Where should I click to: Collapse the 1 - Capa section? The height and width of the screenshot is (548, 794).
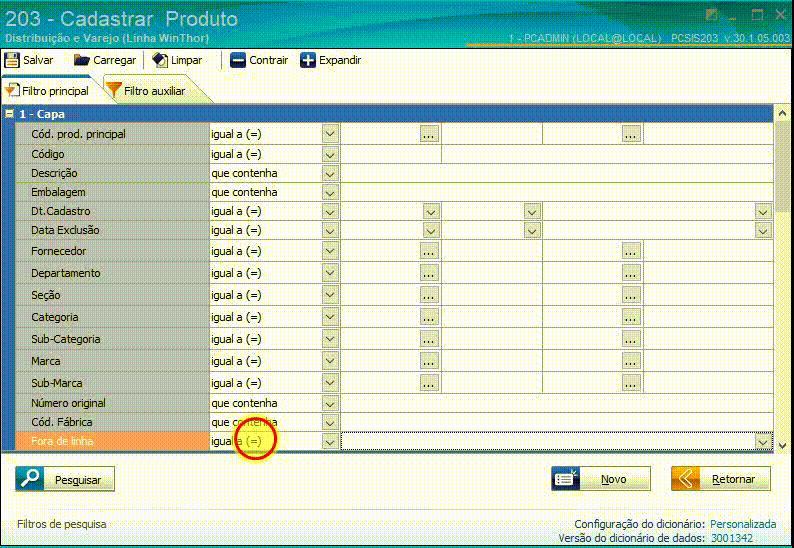(9, 114)
